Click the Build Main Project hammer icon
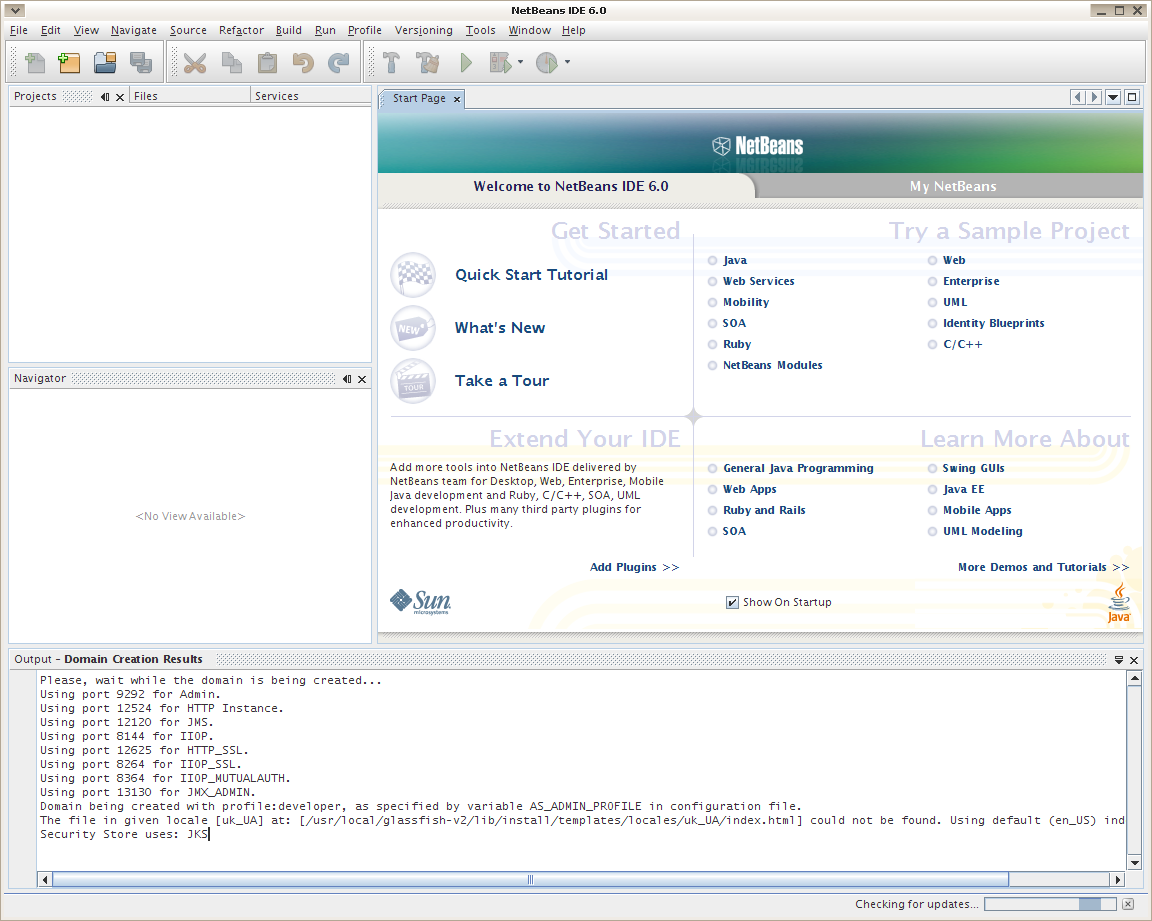 coord(392,62)
